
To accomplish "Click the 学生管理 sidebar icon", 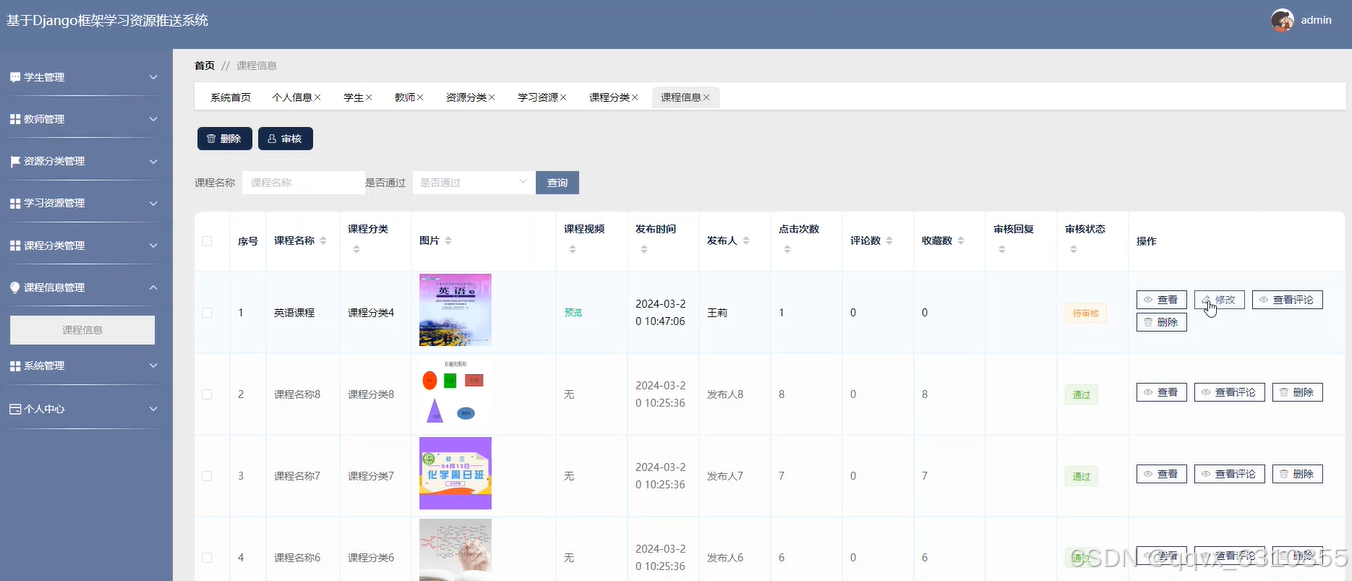I will click(15, 77).
